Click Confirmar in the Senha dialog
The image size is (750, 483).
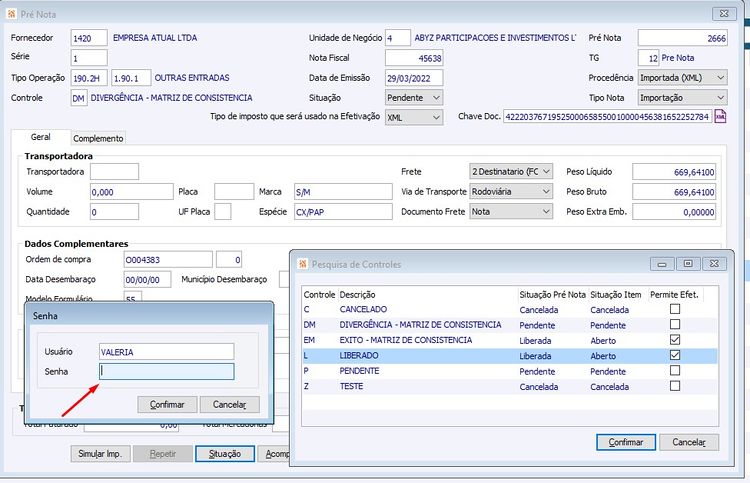pyautogui.click(x=166, y=404)
